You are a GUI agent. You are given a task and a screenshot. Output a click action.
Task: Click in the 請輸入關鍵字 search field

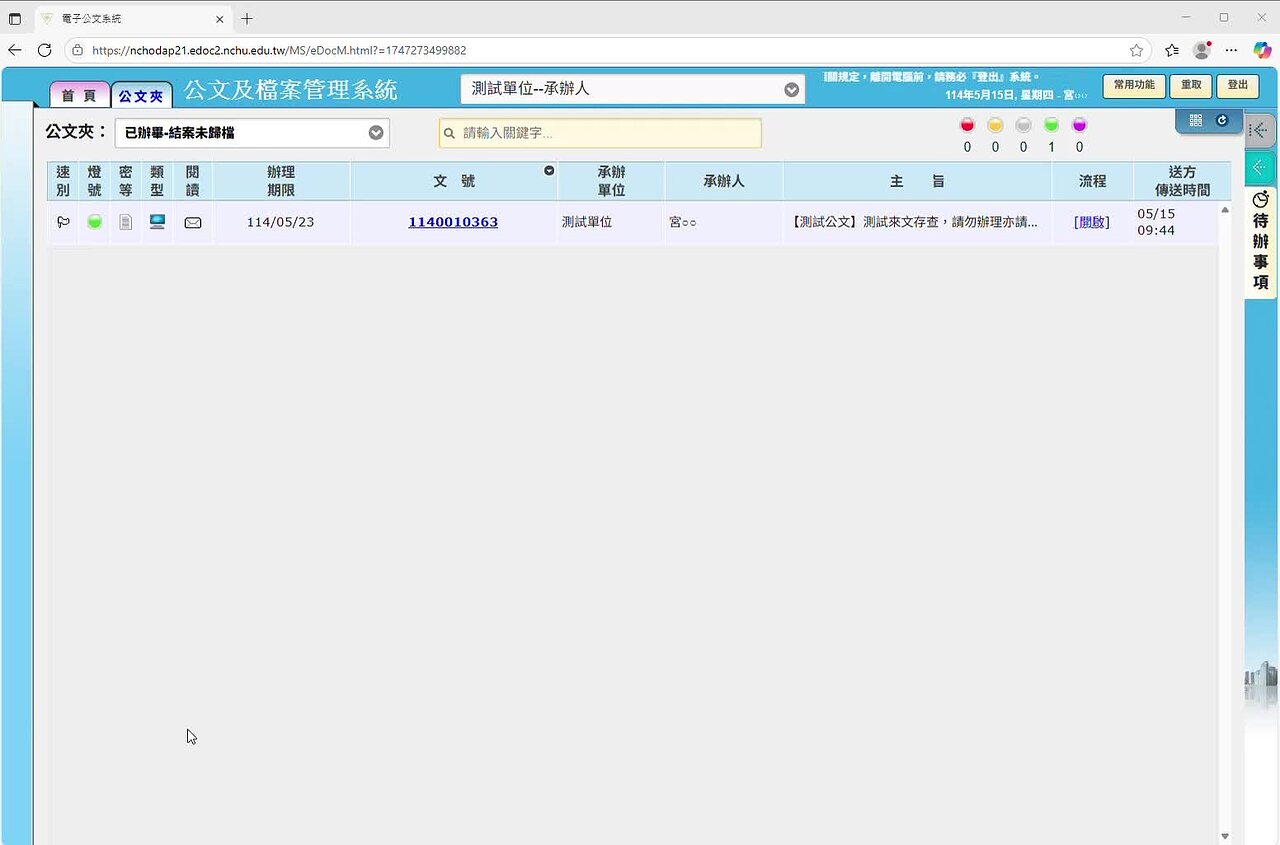pyautogui.click(x=600, y=133)
